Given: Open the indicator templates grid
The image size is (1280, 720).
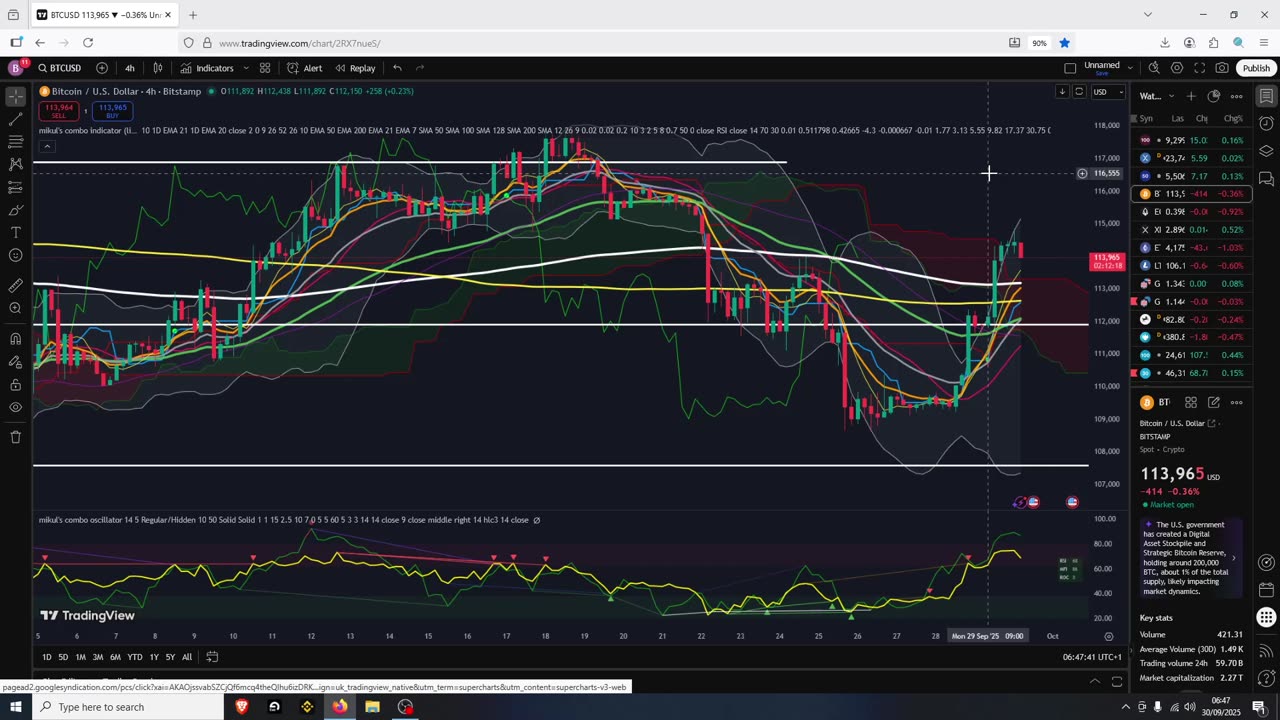Looking at the screenshot, I should (265, 68).
